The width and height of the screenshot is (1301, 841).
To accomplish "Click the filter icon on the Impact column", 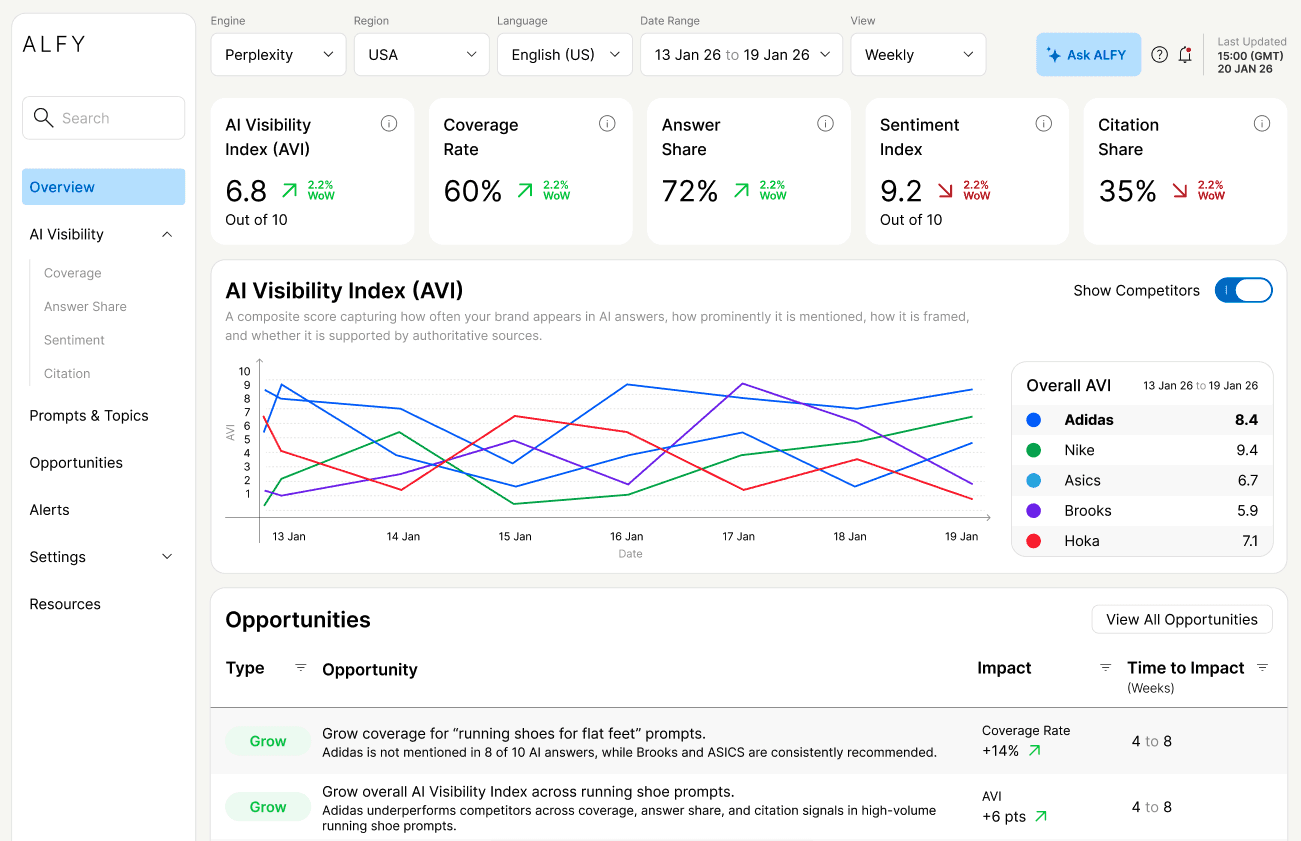I will 1105,667.
